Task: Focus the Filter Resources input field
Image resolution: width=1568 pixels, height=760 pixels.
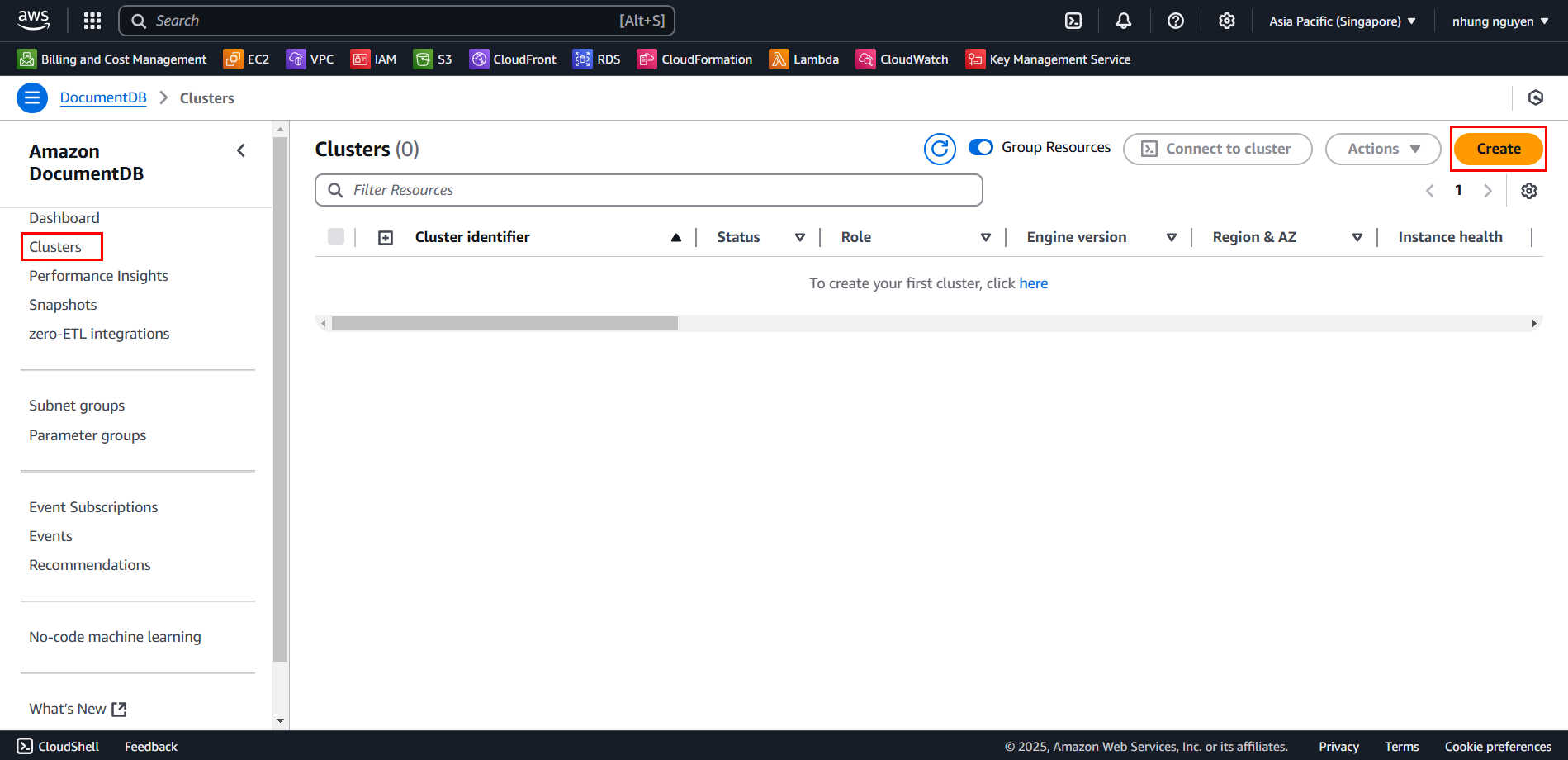Action: pos(649,190)
